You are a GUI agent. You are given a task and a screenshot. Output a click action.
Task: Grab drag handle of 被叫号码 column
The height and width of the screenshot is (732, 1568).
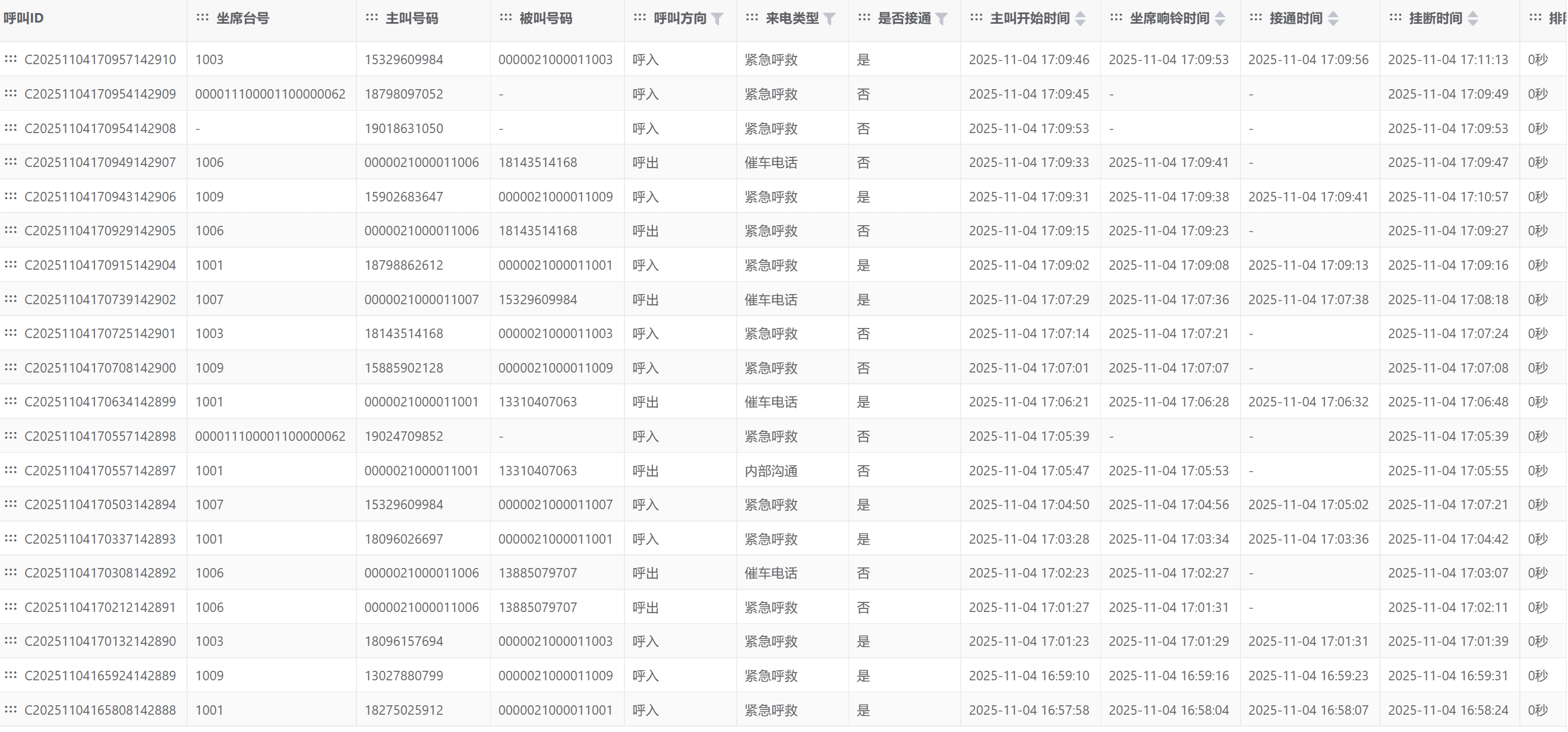[x=506, y=18]
